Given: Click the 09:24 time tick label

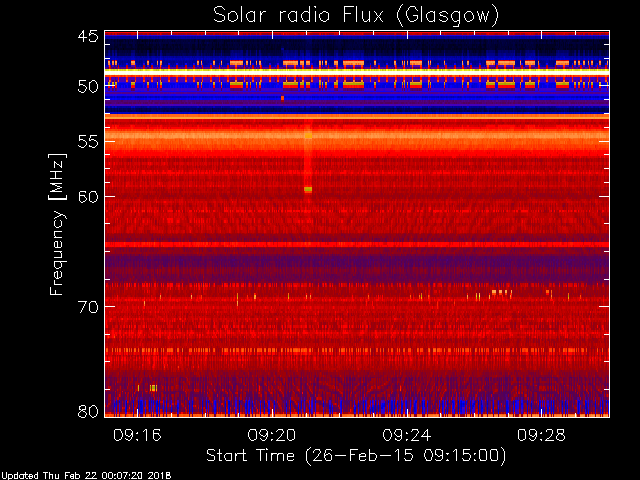Looking at the screenshot, I should (407, 435).
